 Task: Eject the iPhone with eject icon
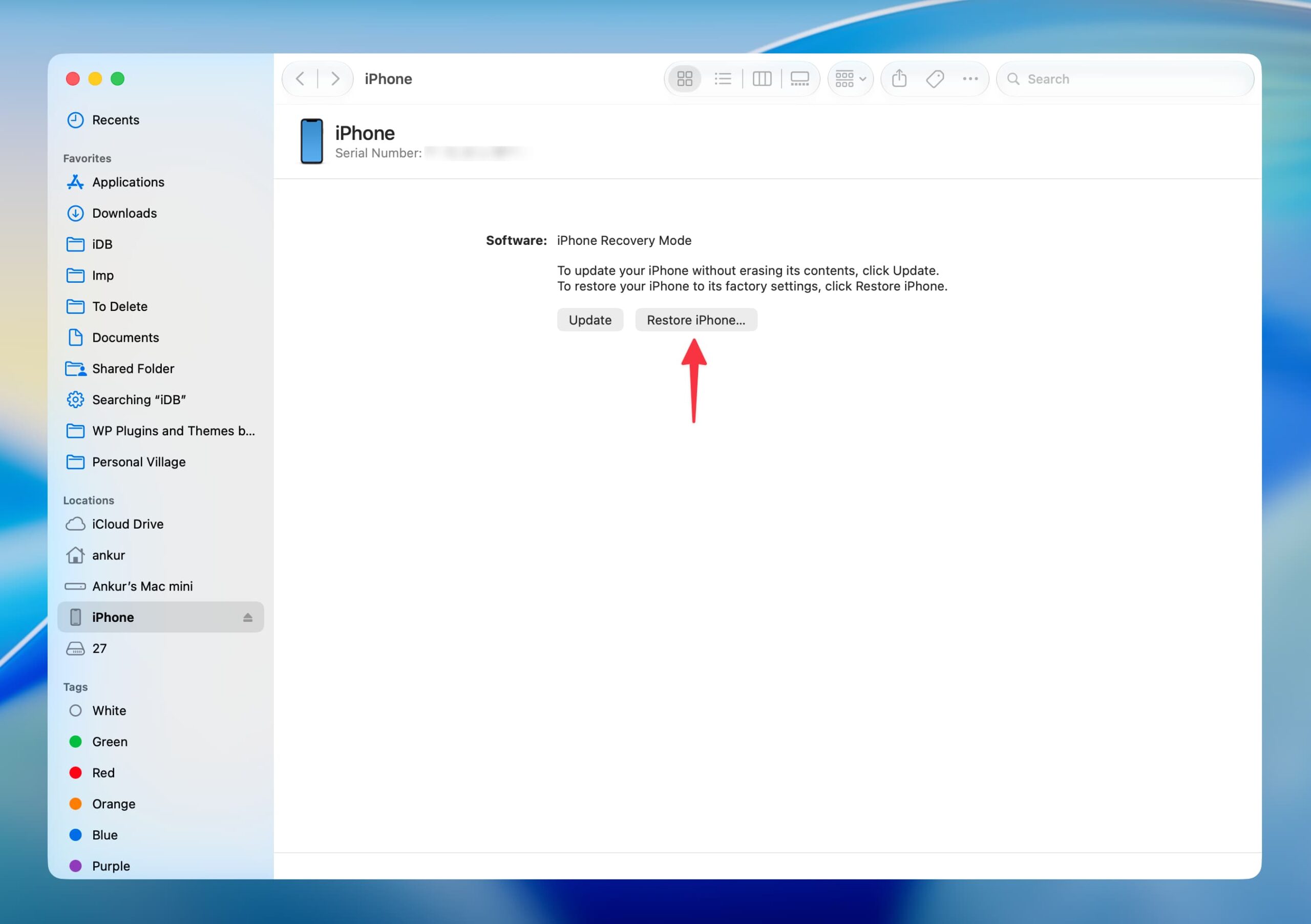tap(248, 617)
